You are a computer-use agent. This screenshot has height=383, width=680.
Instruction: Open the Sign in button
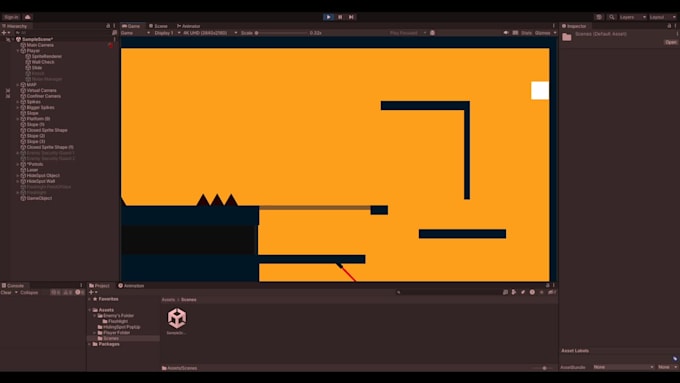coord(11,17)
